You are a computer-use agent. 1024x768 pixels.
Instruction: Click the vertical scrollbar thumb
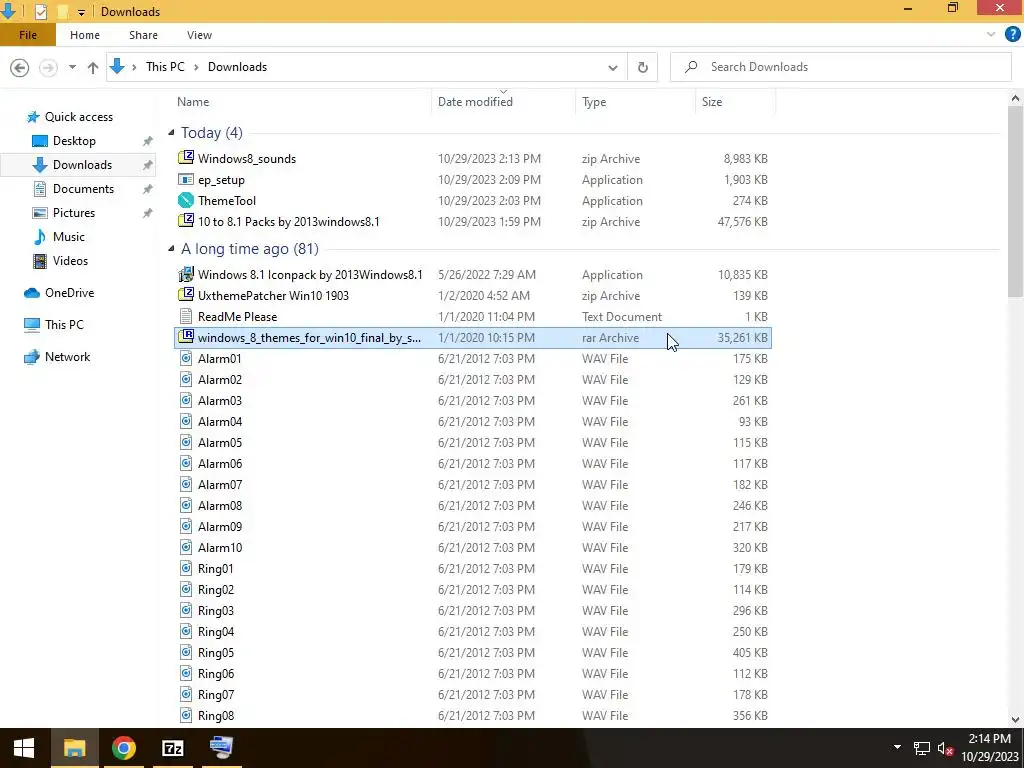pyautogui.click(x=1015, y=201)
